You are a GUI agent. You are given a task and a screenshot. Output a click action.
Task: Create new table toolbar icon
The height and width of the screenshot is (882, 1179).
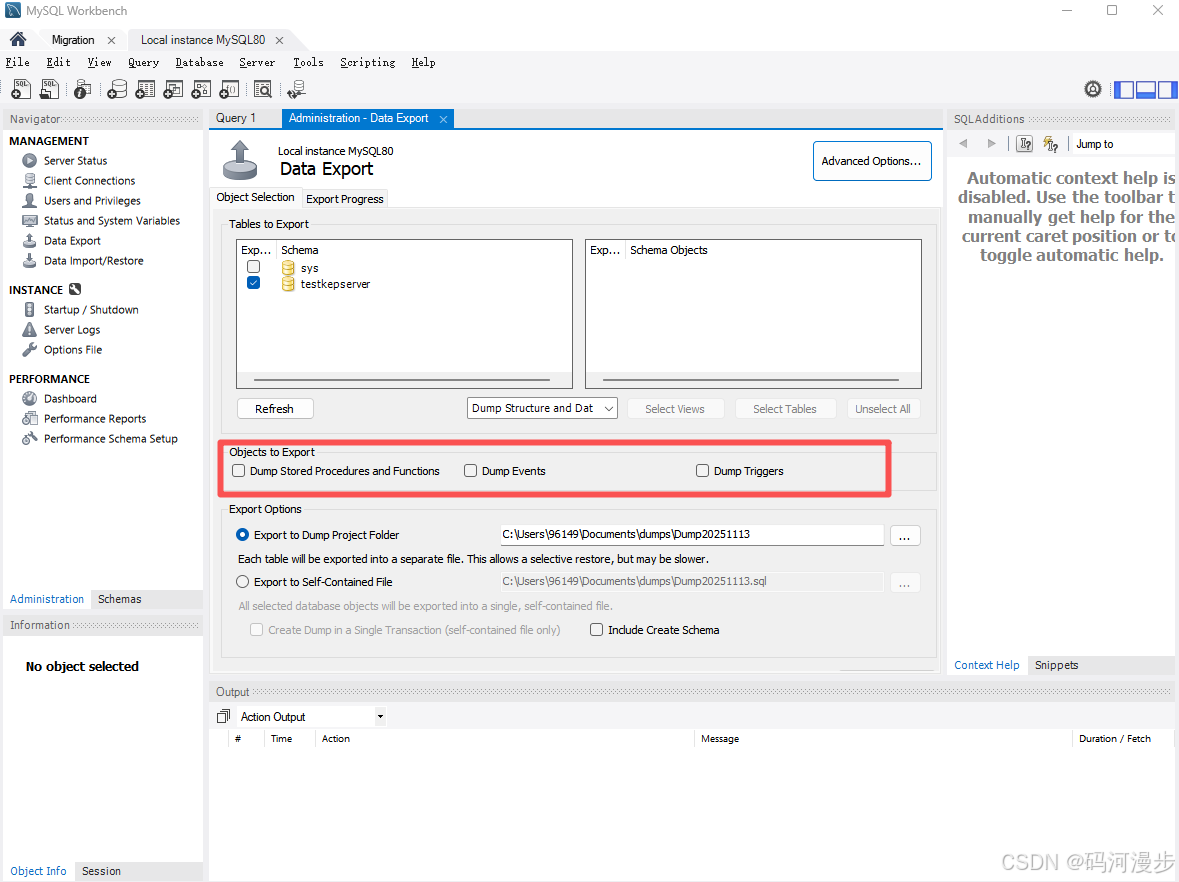click(x=145, y=89)
